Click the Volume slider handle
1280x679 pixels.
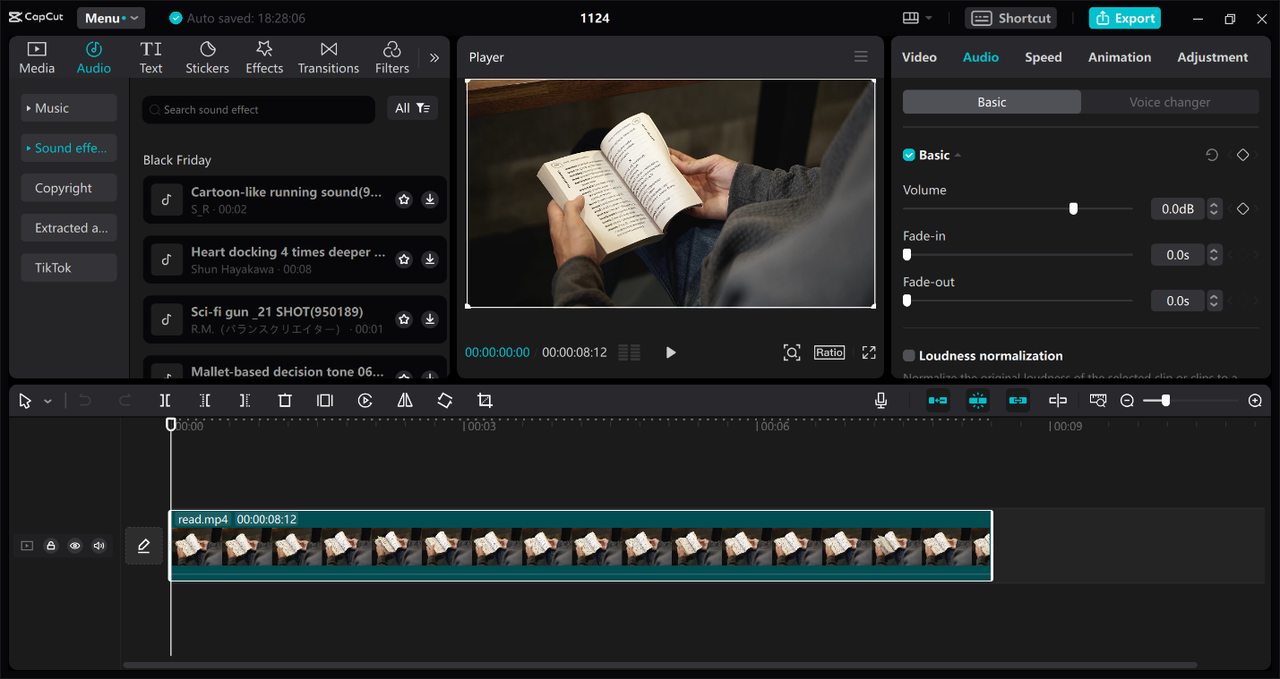(1073, 209)
